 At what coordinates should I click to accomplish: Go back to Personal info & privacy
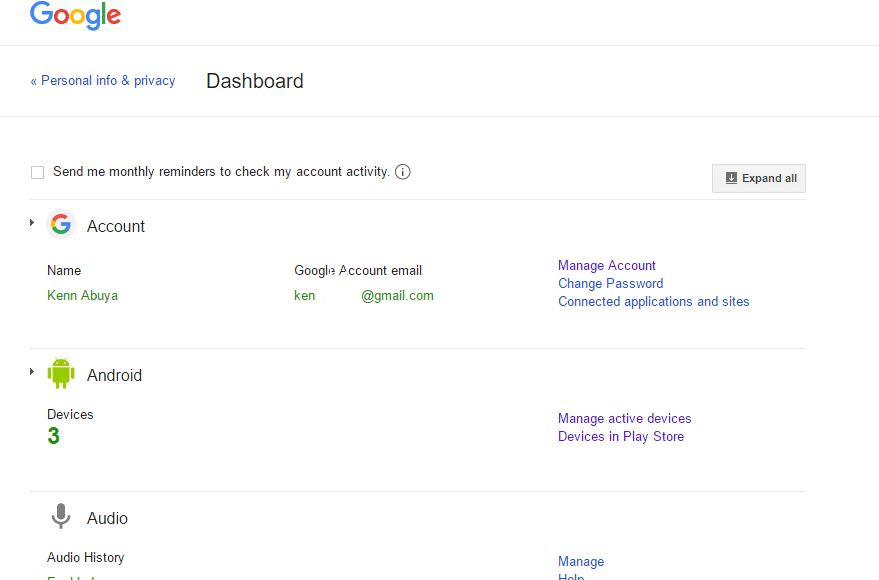[103, 81]
